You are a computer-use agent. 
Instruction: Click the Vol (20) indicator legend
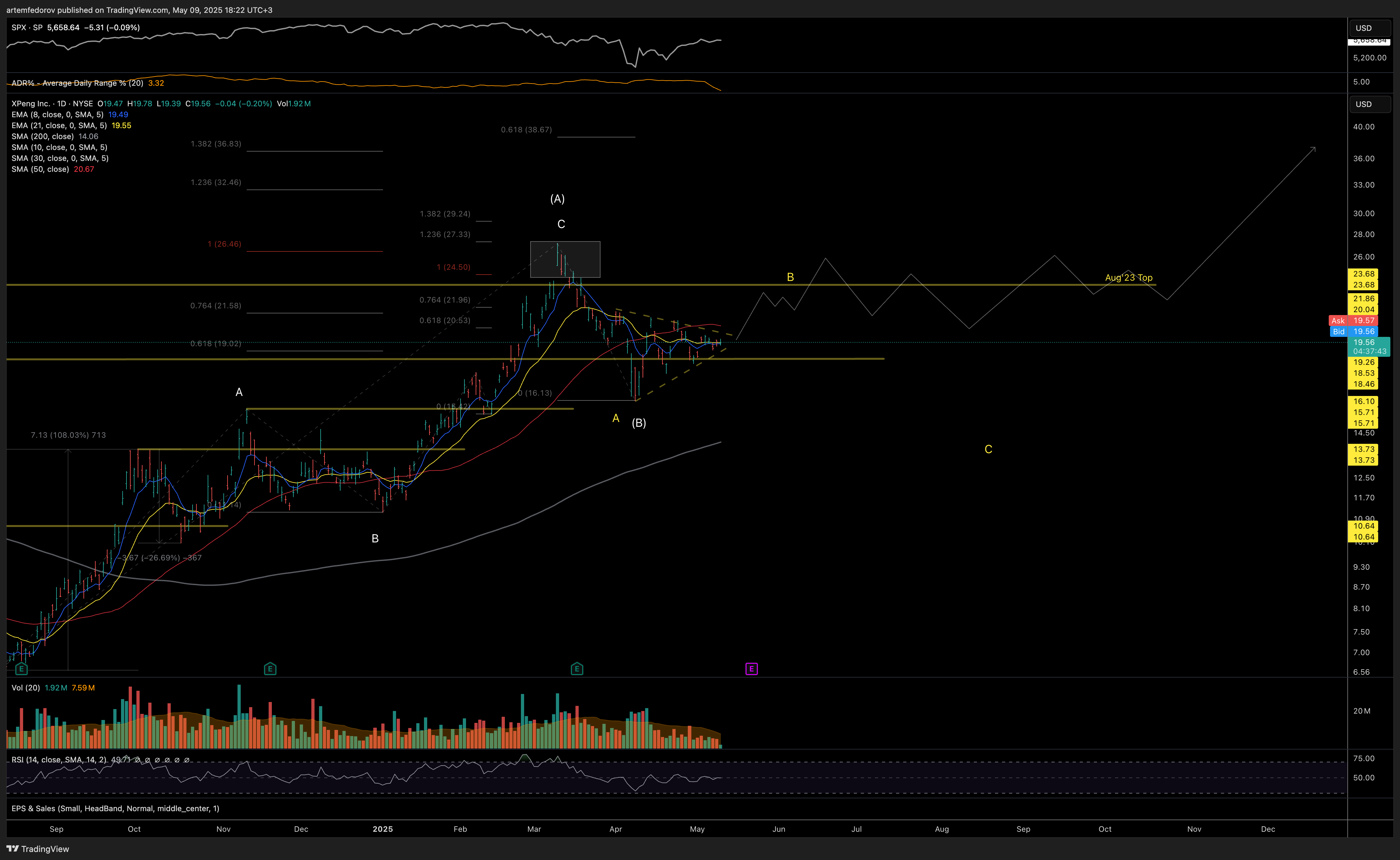click(26, 688)
